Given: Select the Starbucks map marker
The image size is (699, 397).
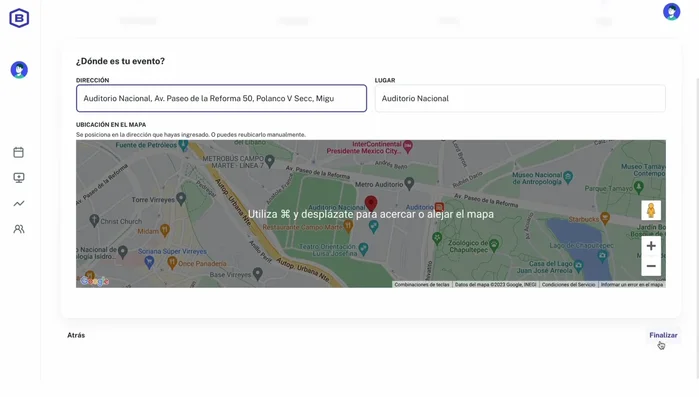Looking at the screenshot, I should click(x=605, y=218).
